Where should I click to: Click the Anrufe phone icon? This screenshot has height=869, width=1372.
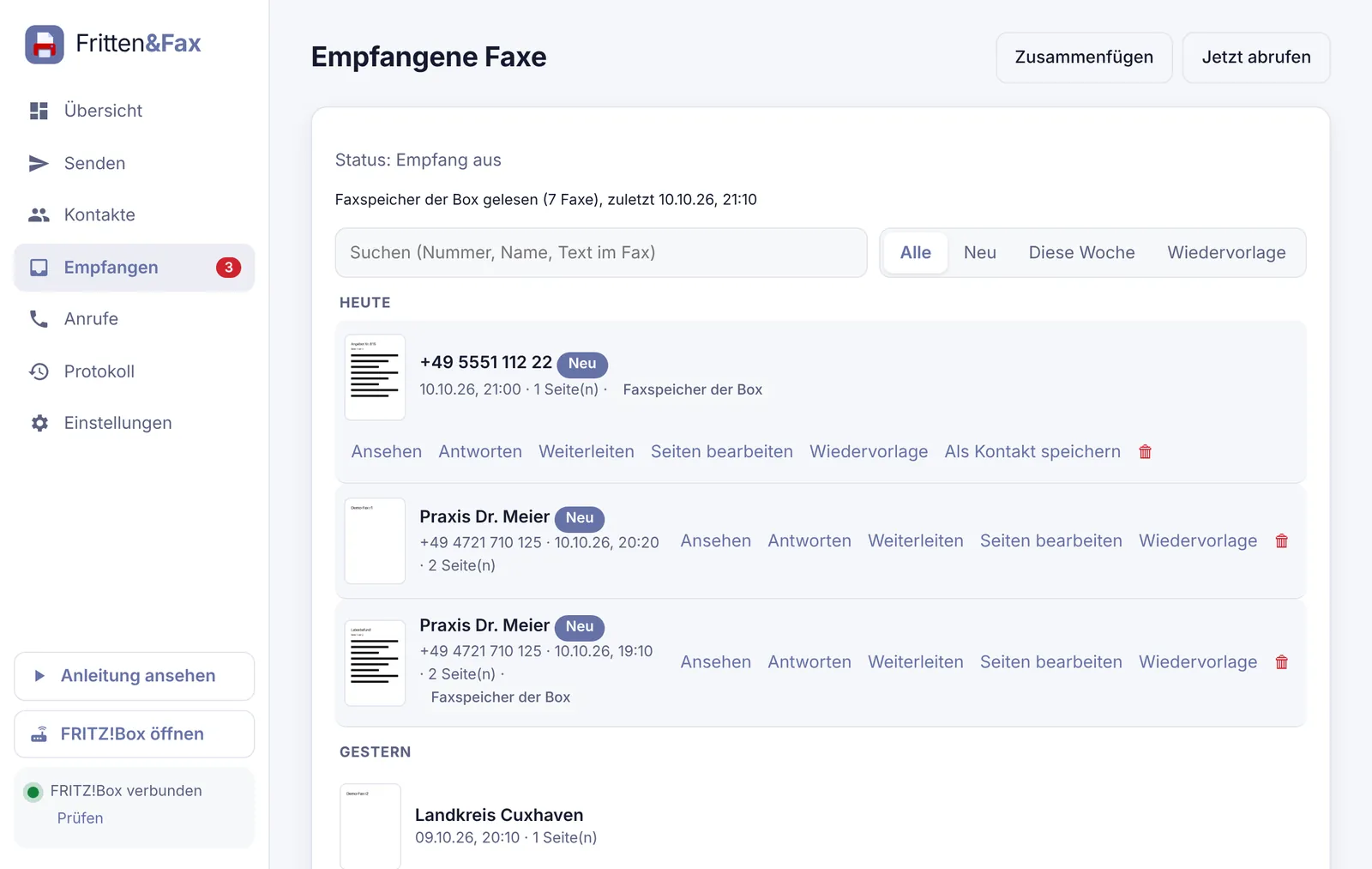(39, 319)
